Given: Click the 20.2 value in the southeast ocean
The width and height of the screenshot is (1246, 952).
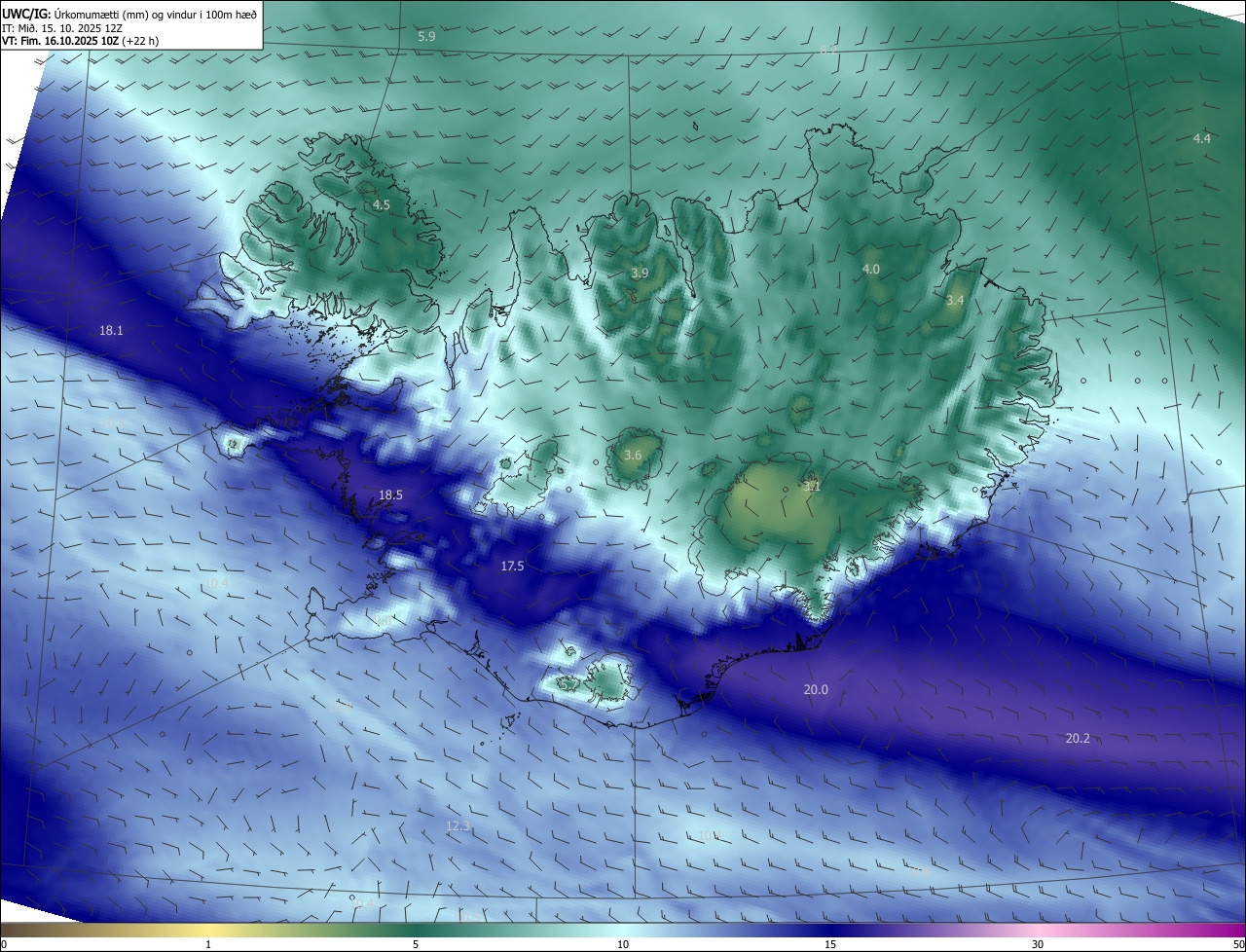Looking at the screenshot, I should [x=1078, y=739].
